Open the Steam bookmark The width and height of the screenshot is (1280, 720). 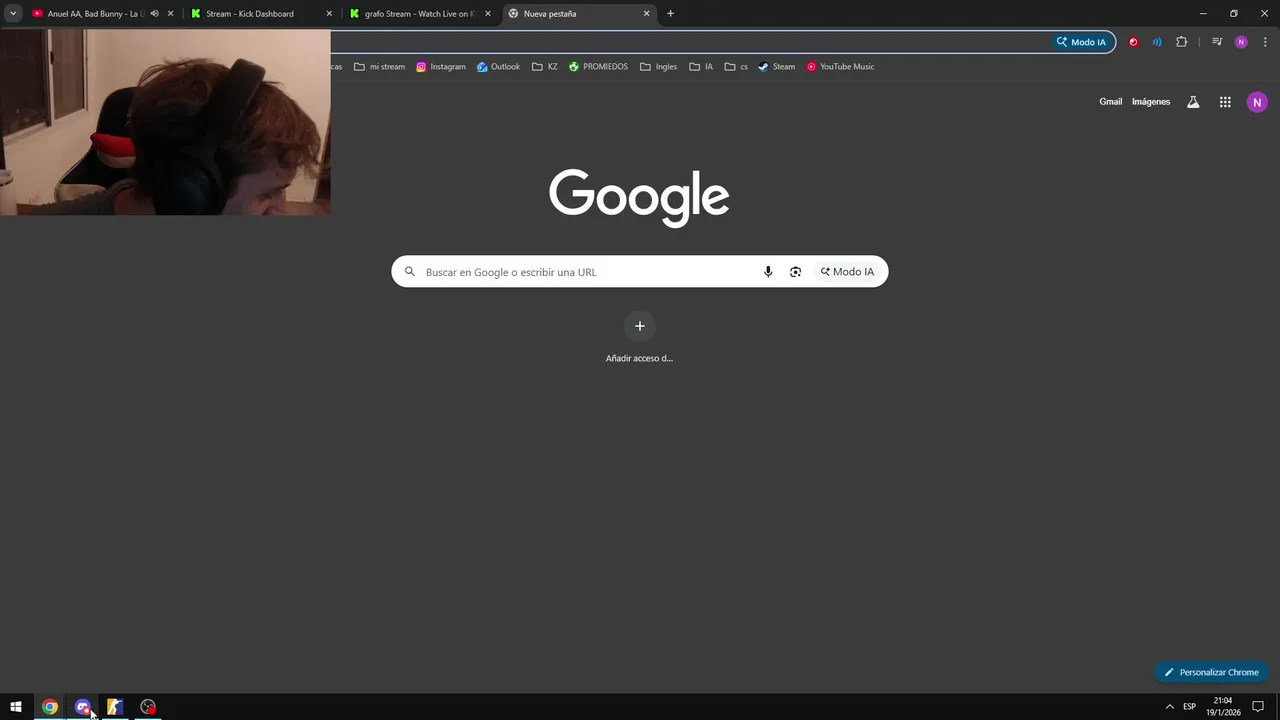point(777,67)
